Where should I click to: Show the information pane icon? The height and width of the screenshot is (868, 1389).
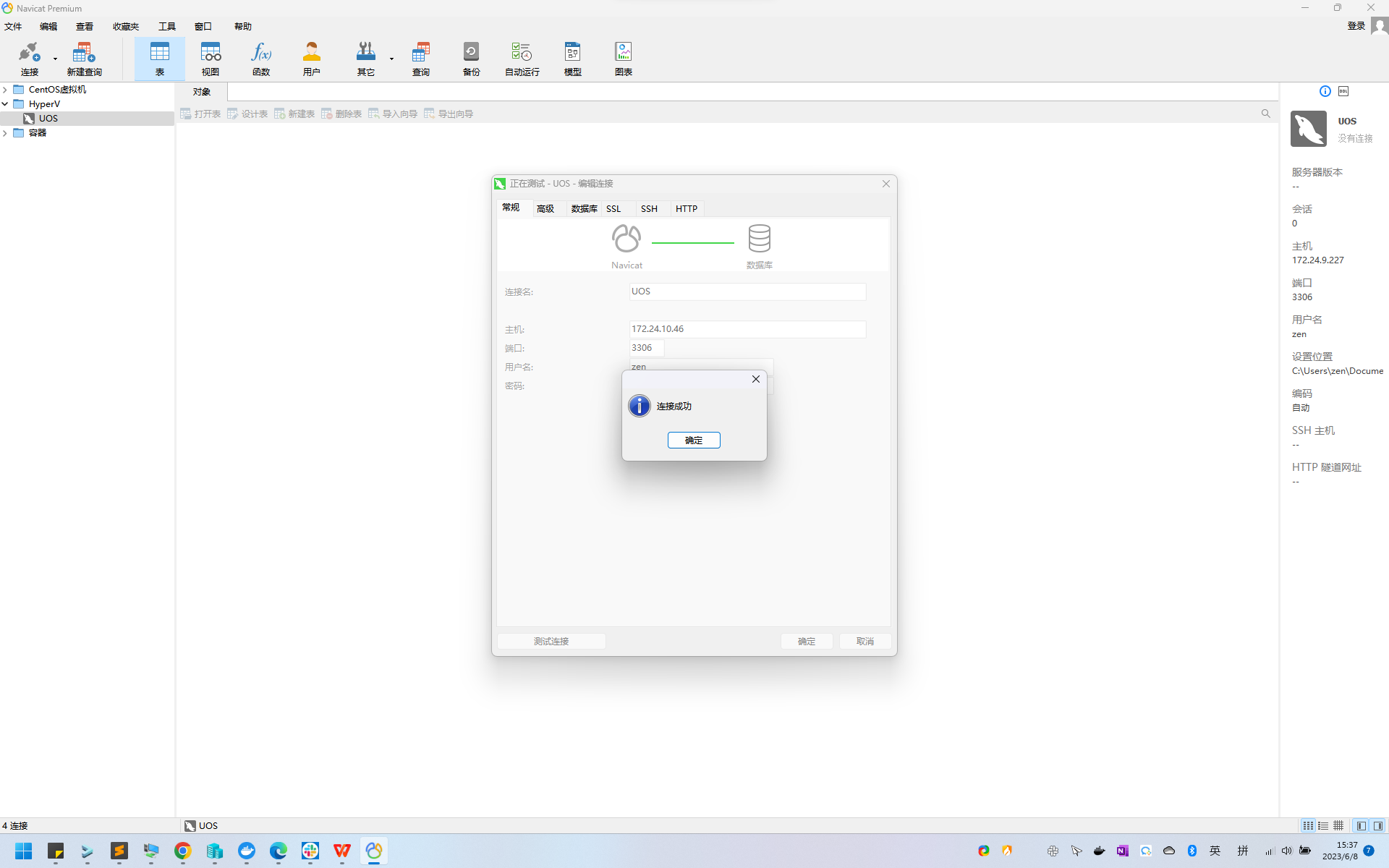[x=1325, y=91]
